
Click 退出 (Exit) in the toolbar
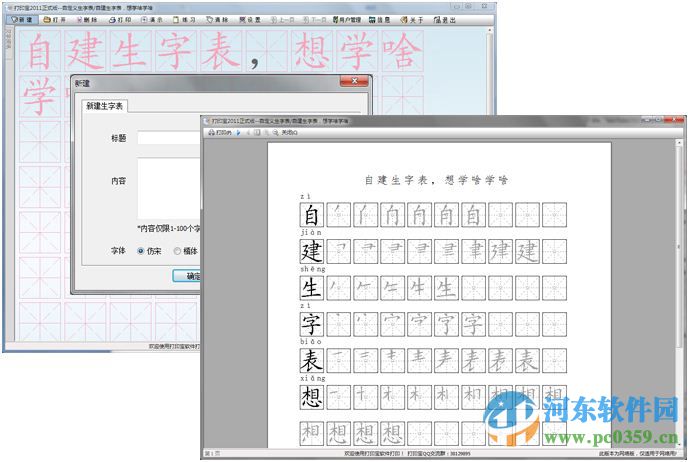[445, 20]
